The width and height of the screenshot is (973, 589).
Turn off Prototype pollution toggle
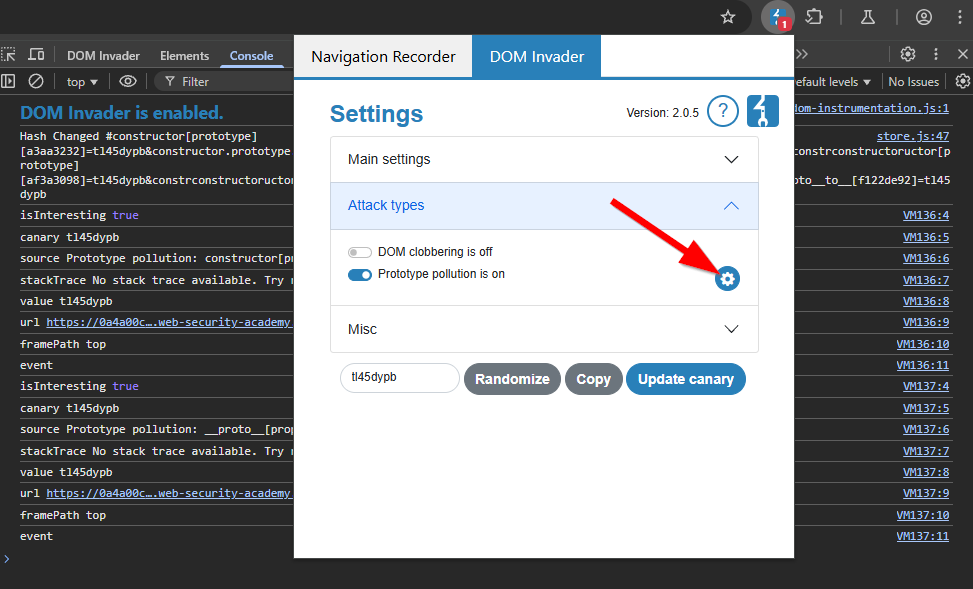click(x=359, y=274)
